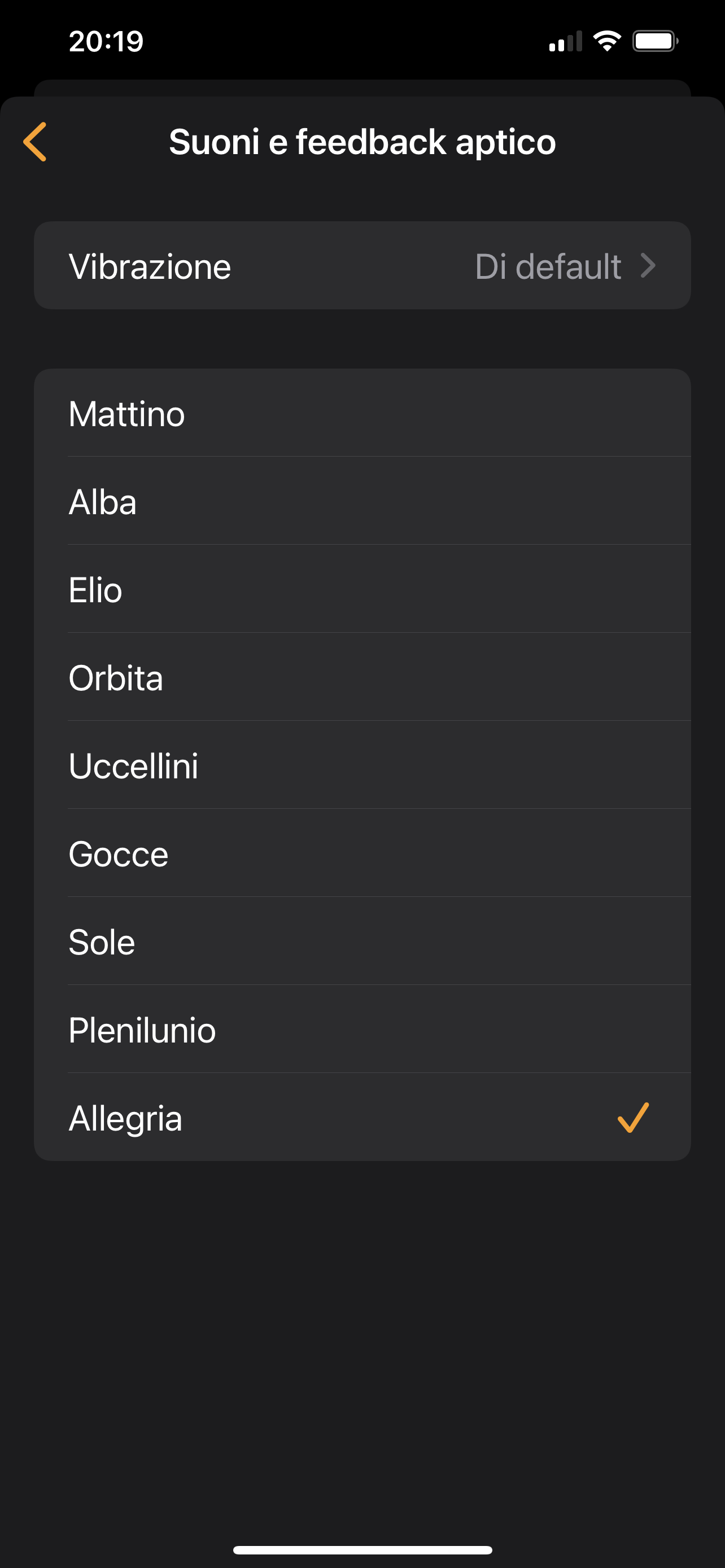Image resolution: width=725 pixels, height=1568 pixels.
Task: Tap the Wi-Fi status icon
Action: click(607, 41)
